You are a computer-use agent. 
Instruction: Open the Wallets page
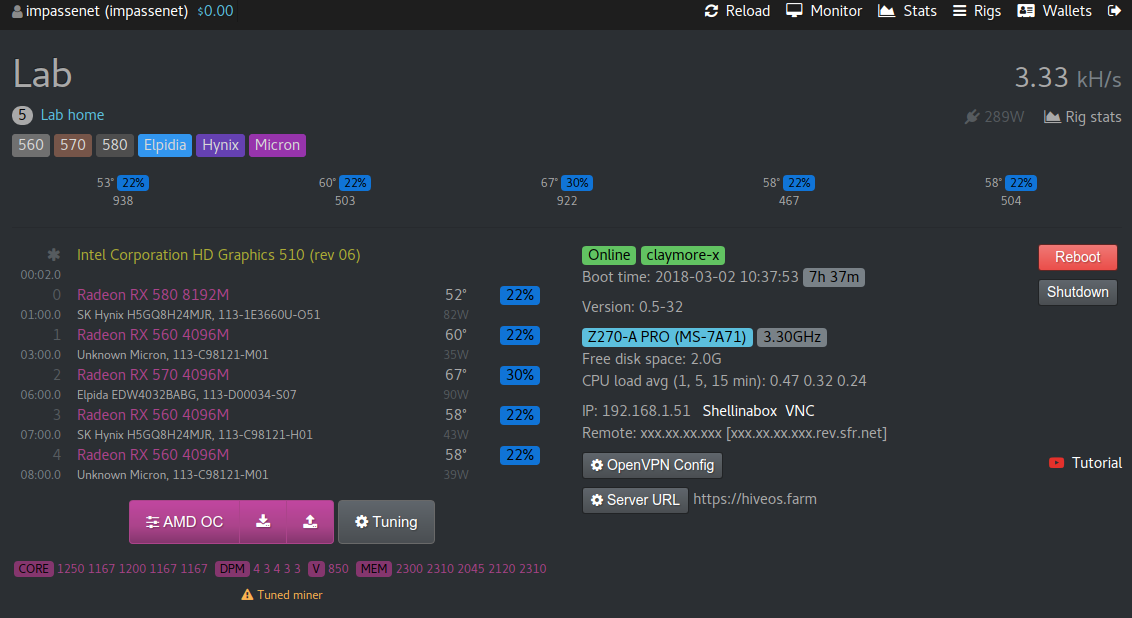pos(1054,11)
